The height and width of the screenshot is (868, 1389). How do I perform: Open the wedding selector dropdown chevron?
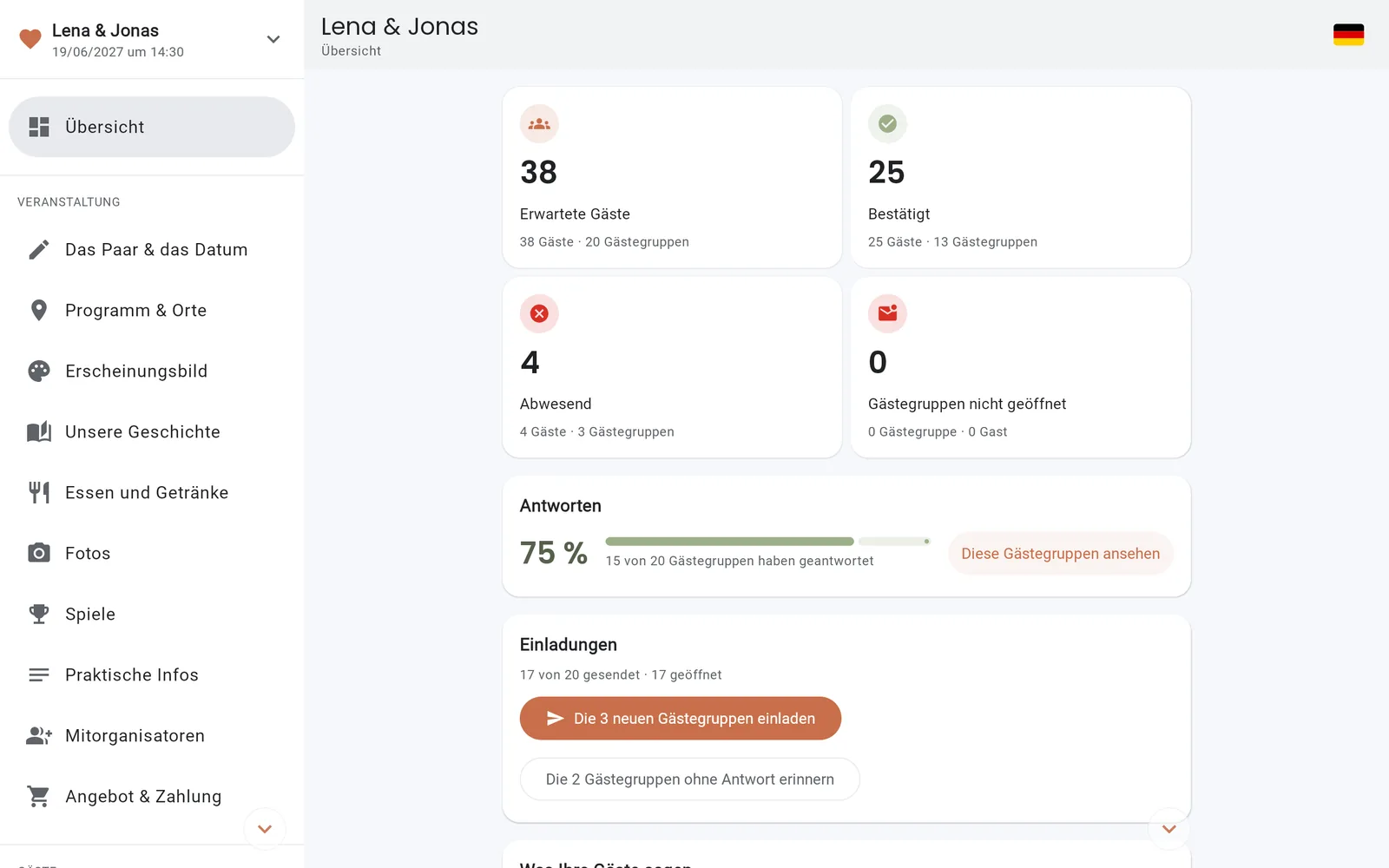point(273,39)
